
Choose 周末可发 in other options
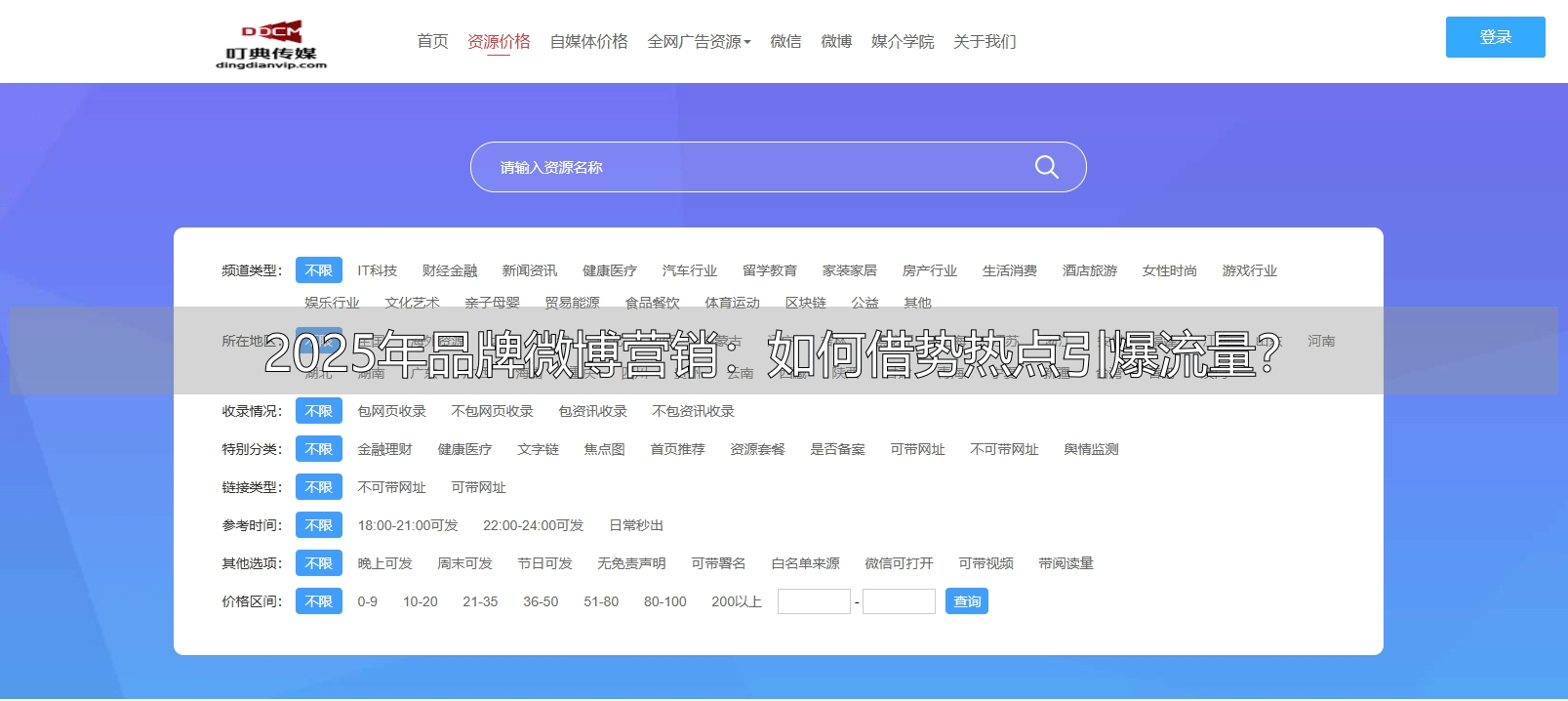coord(464,563)
